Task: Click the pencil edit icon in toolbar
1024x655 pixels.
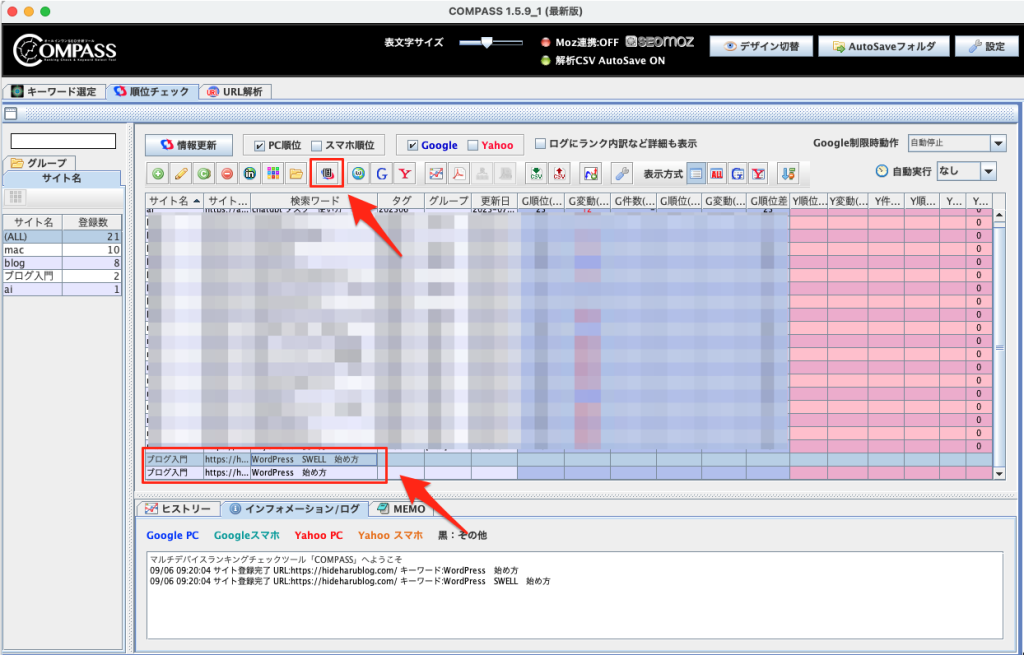Action: click(x=181, y=174)
